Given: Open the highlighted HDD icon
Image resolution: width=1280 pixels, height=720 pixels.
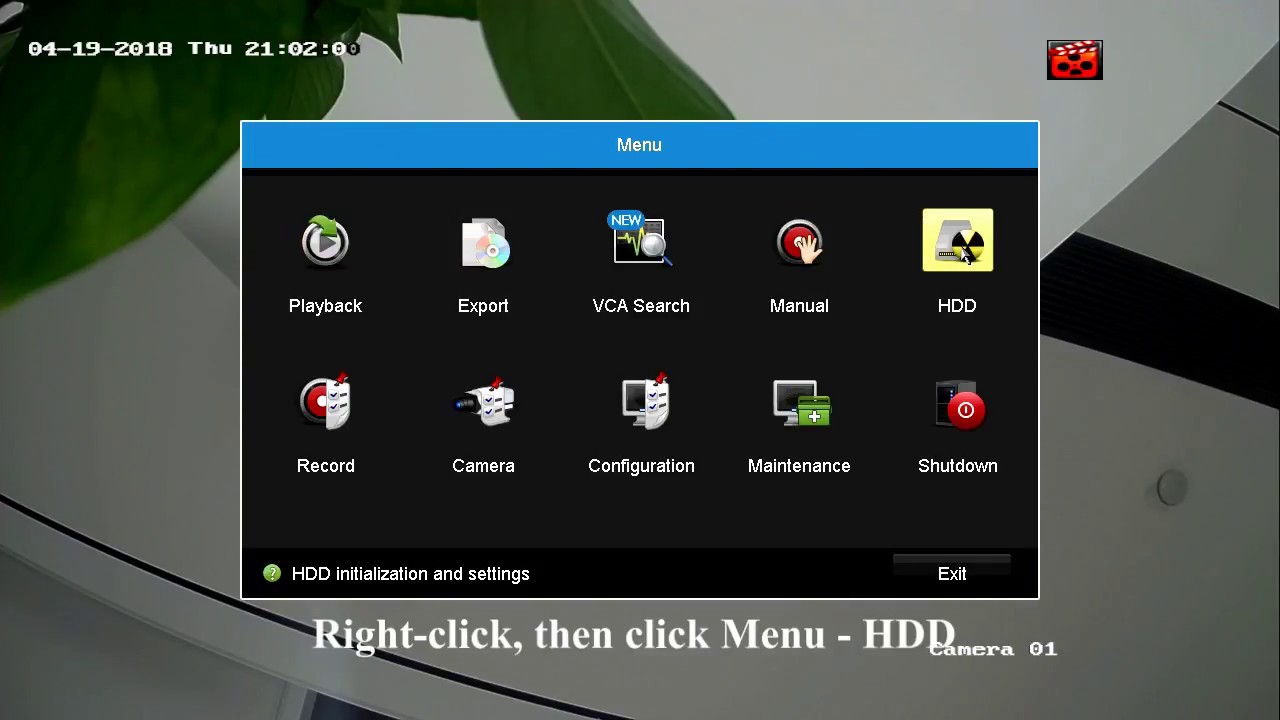Looking at the screenshot, I should (x=958, y=240).
